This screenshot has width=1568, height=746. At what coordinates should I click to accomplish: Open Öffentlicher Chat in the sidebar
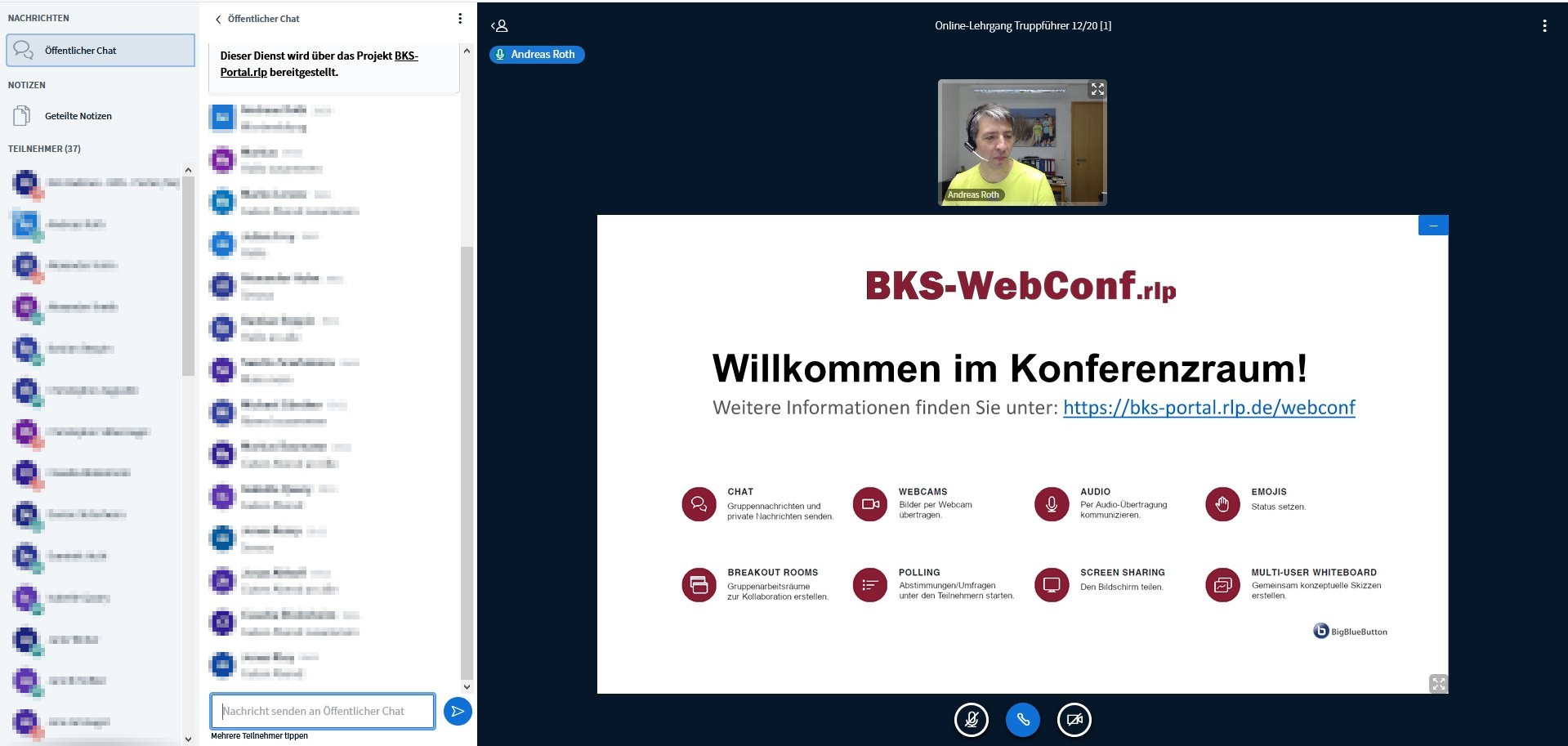click(101, 51)
